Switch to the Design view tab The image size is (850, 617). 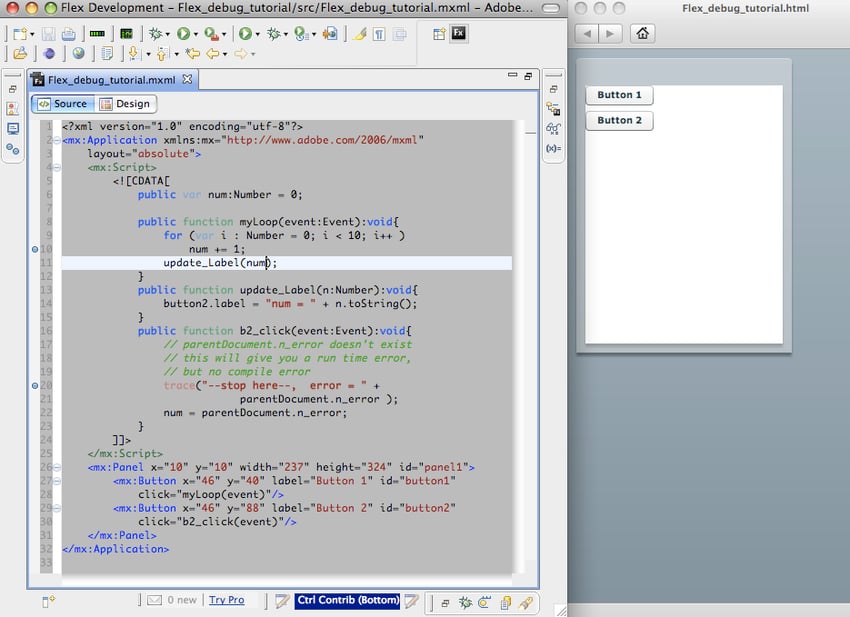[x=126, y=103]
